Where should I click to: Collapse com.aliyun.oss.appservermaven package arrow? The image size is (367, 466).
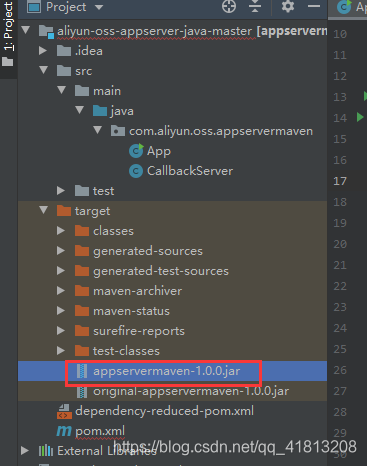tap(98, 130)
